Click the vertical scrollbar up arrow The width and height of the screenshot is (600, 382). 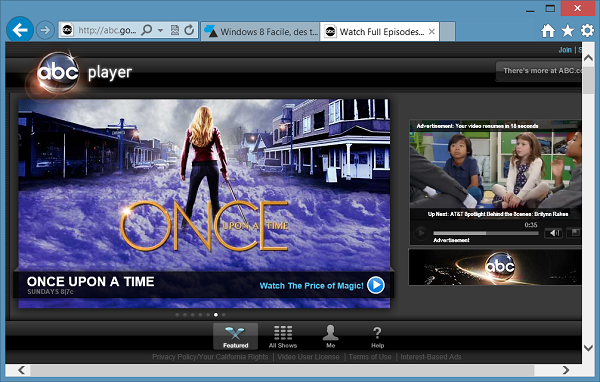(x=588, y=58)
